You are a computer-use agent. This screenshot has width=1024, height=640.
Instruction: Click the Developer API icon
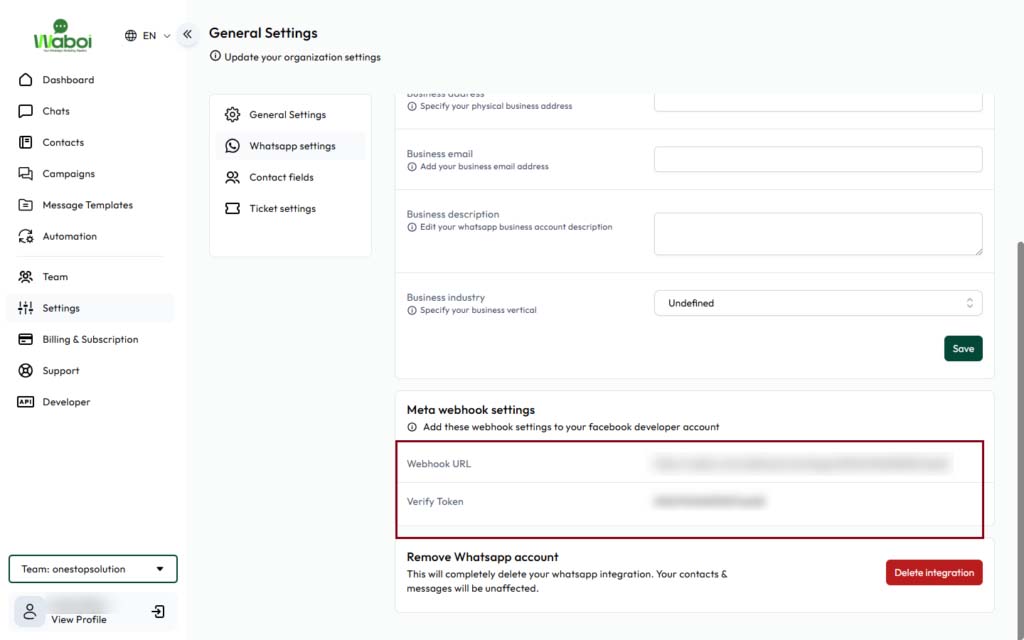click(x=26, y=402)
